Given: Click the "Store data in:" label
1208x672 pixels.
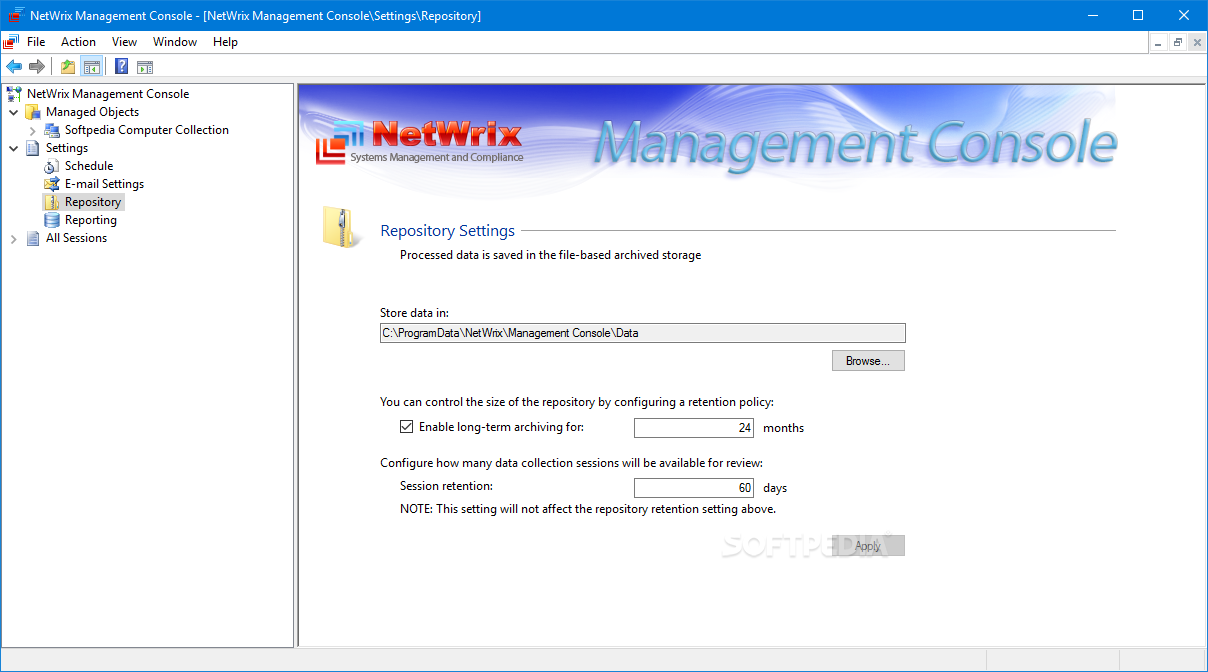Looking at the screenshot, I should click(x=414, y=313).
